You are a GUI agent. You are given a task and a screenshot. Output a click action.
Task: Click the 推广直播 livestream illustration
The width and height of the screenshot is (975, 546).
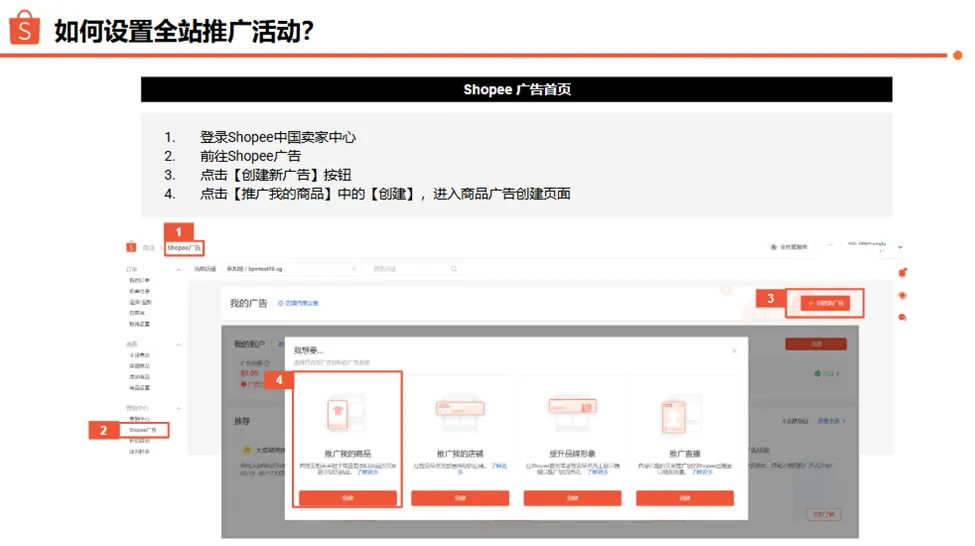pos(682,415)
